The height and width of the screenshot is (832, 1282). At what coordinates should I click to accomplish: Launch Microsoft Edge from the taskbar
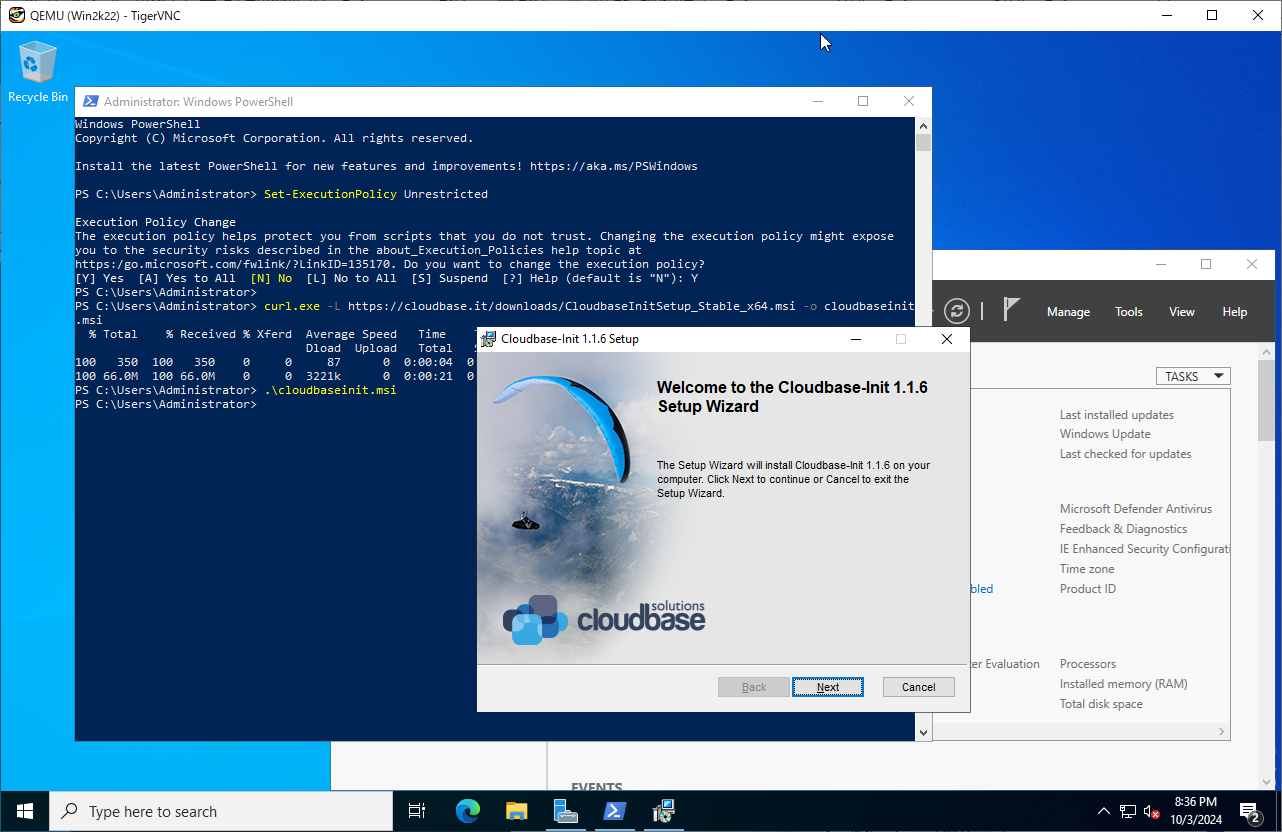click(x=467, y=811)
